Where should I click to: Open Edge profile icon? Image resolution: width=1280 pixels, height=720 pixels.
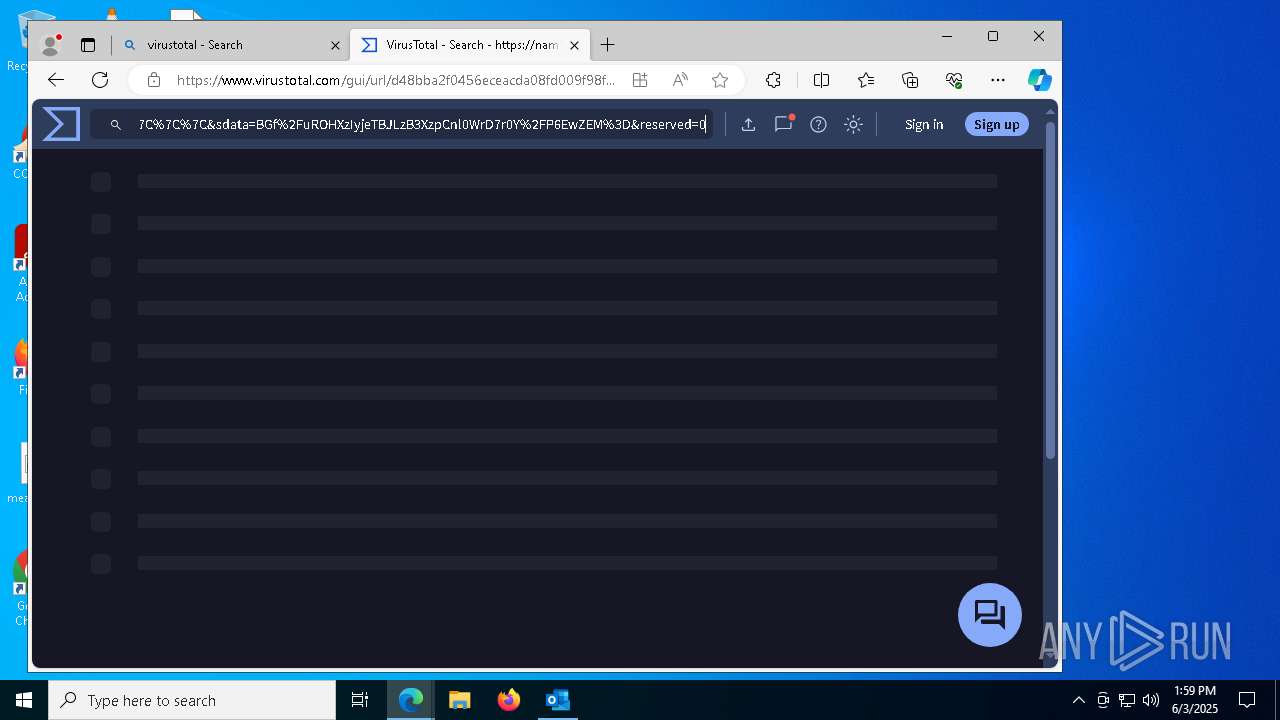[x=50, y=45]
